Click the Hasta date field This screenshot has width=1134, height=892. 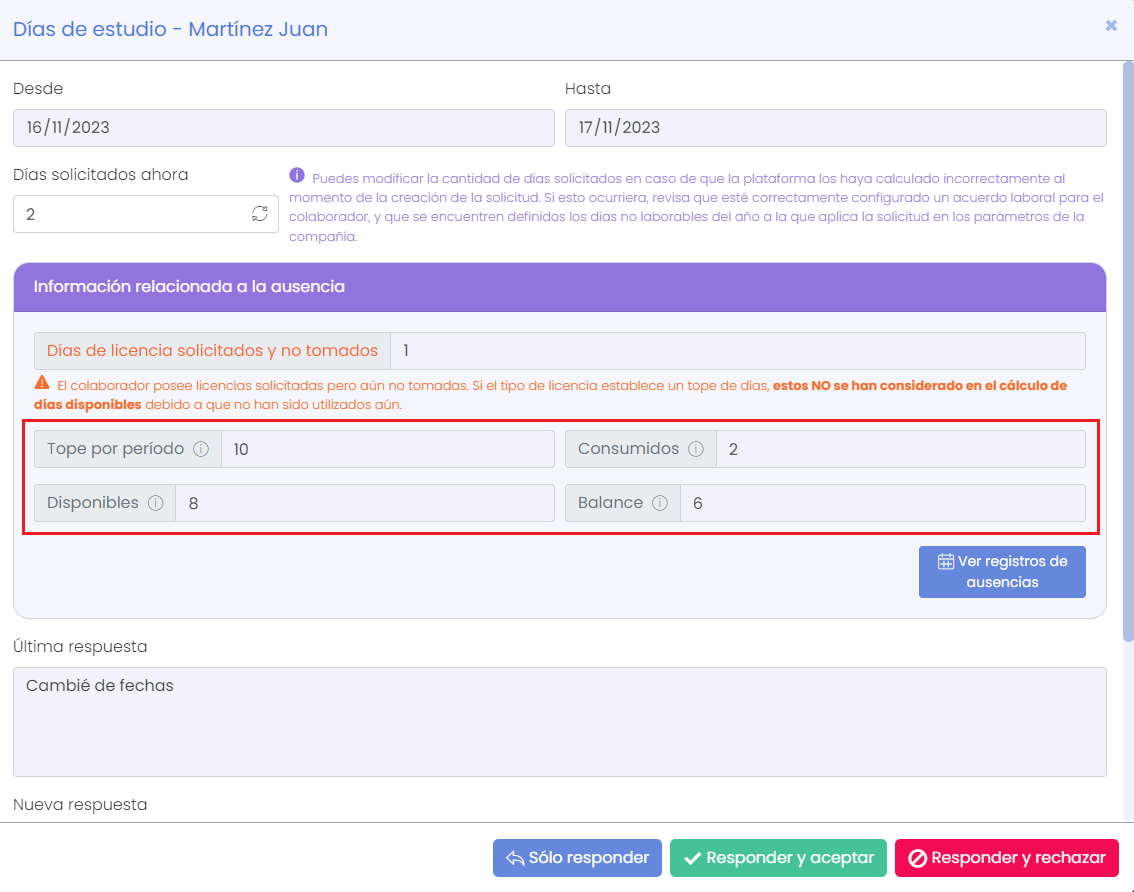tap(835, 128)
